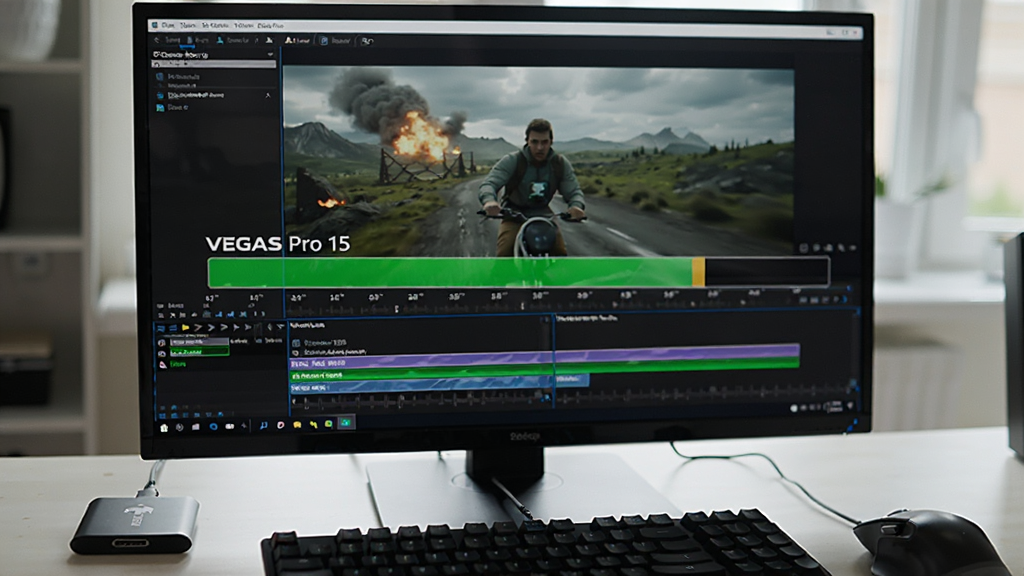Click the yellow handle on the green progress bar

[698, 272]
